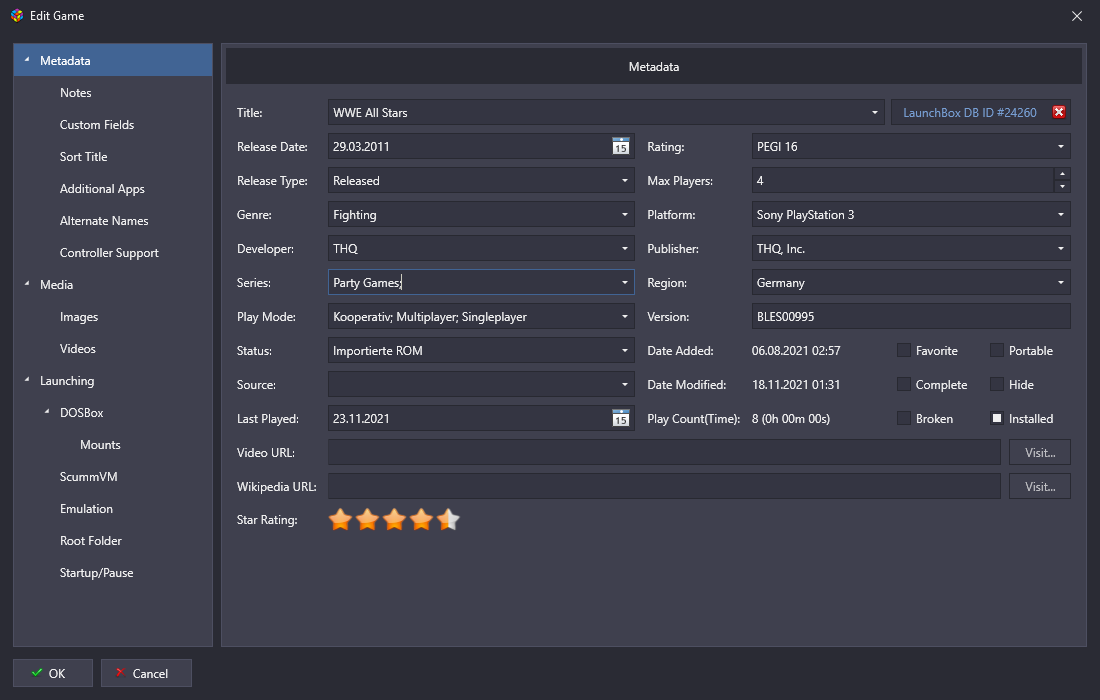This screenshot has height=700, width=1100.
Task: Uncheck the Installed checkbox
Action: point(996,419)
